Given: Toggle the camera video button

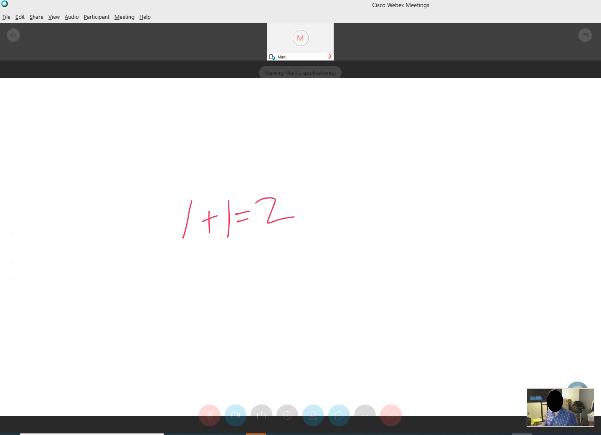Looking at the screenshot, I should [236, 414].
